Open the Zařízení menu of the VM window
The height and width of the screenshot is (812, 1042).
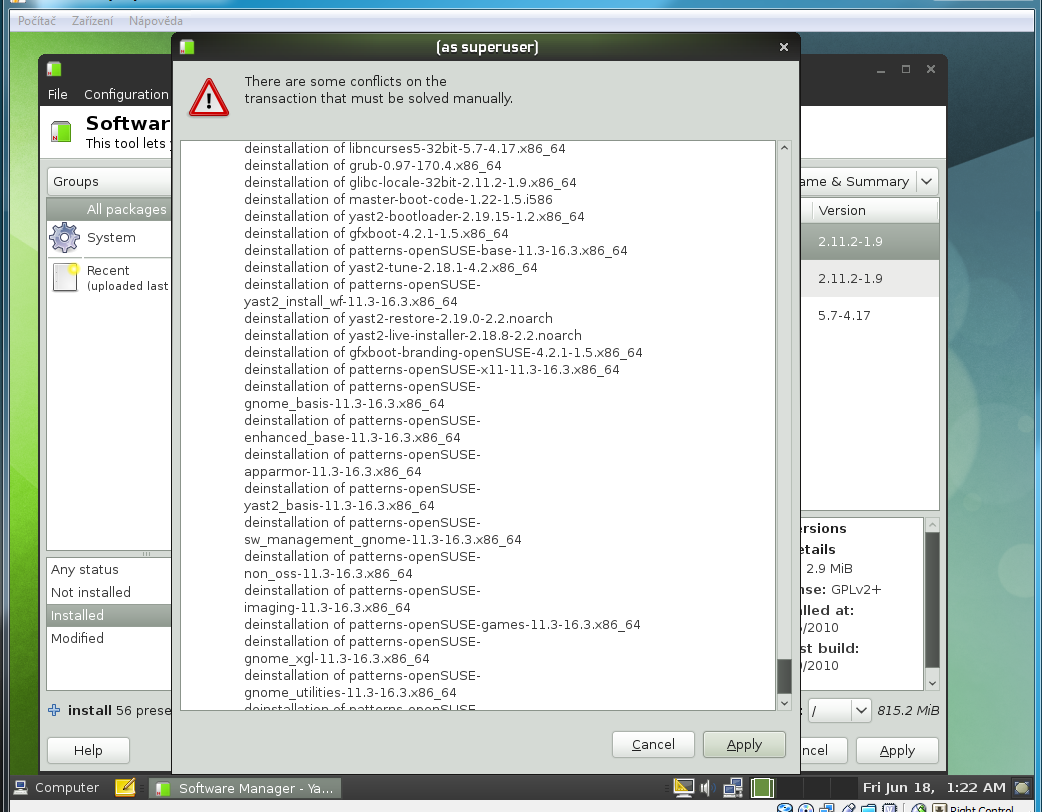click(92, 21)
